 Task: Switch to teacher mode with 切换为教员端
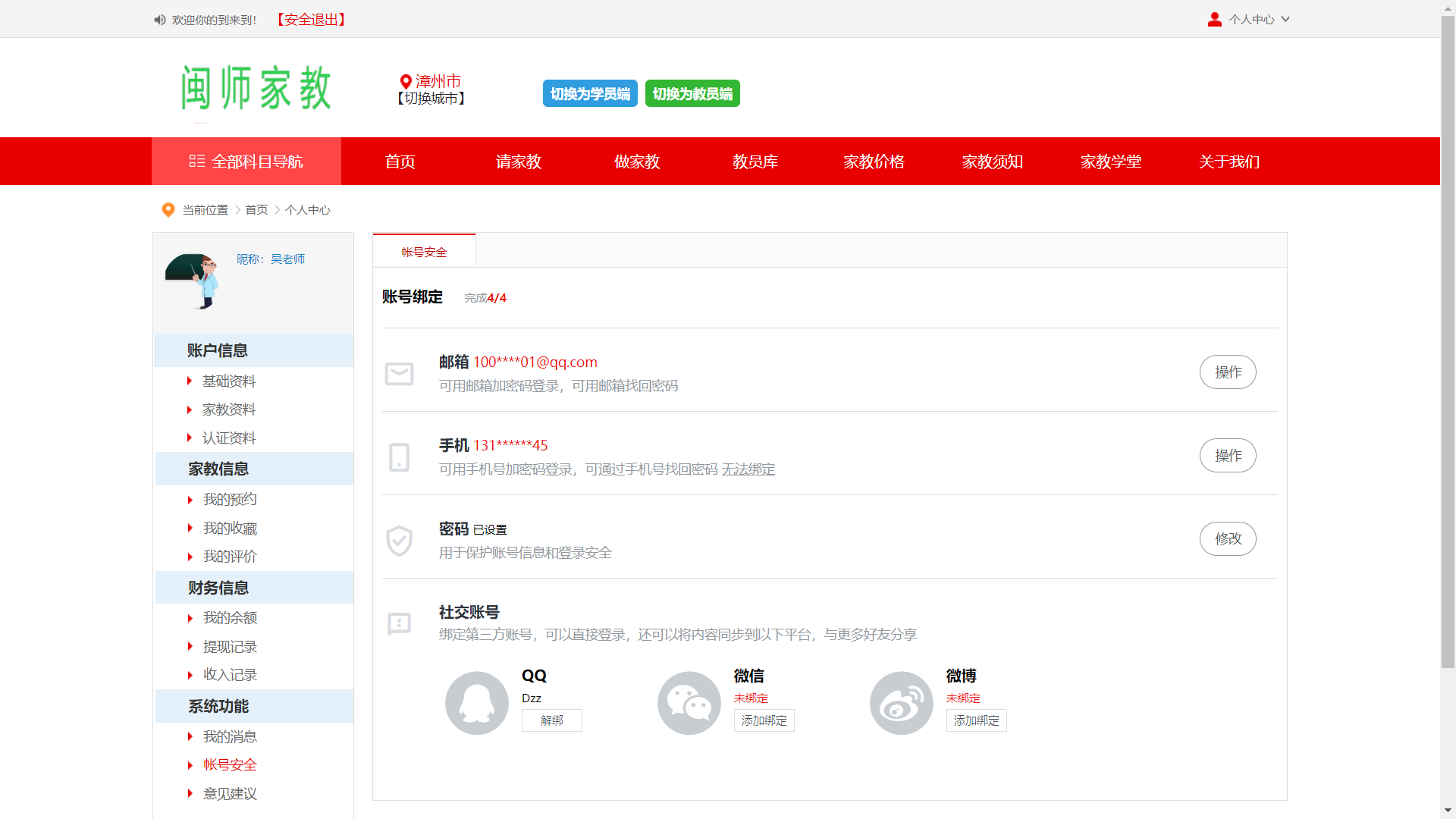click(692, 93)
